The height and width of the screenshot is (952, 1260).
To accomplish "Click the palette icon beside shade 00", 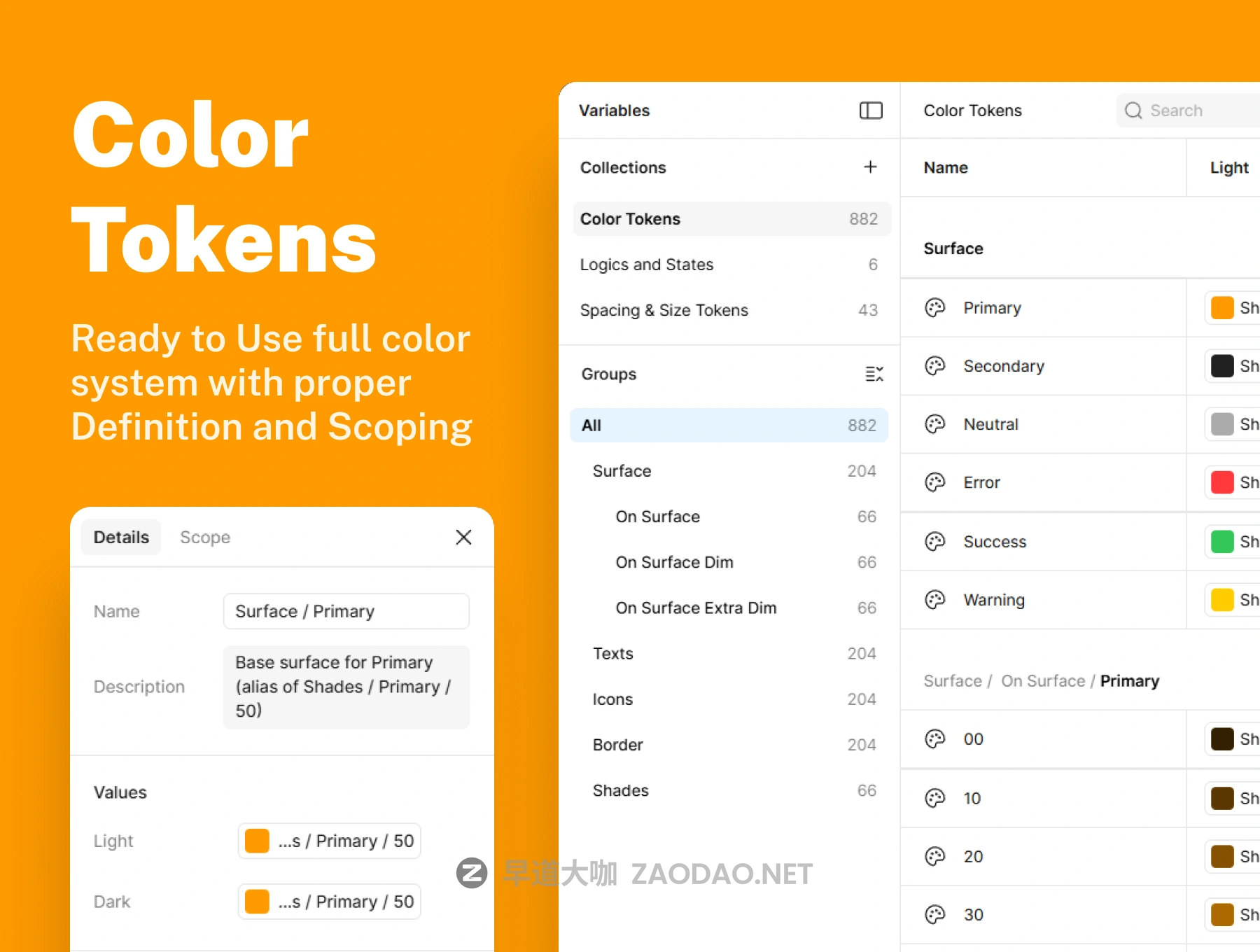I will point(935,739).
